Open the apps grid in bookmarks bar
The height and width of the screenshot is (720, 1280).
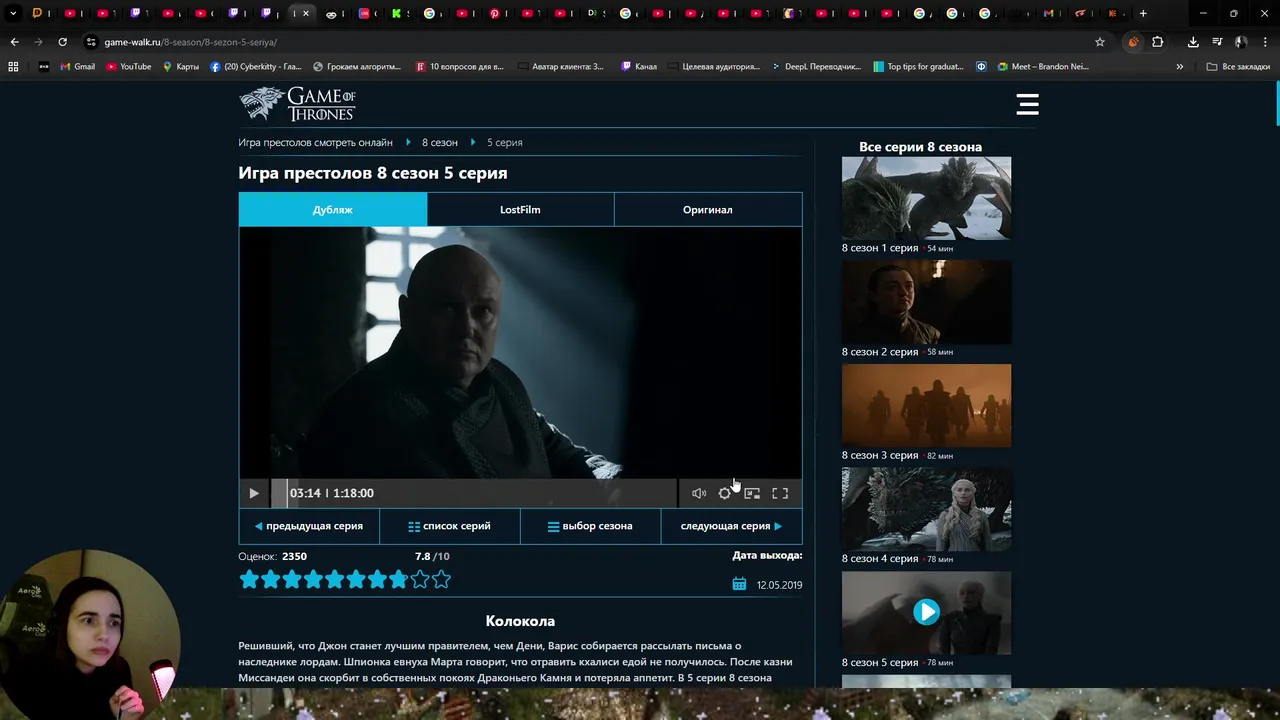[13, 67]
